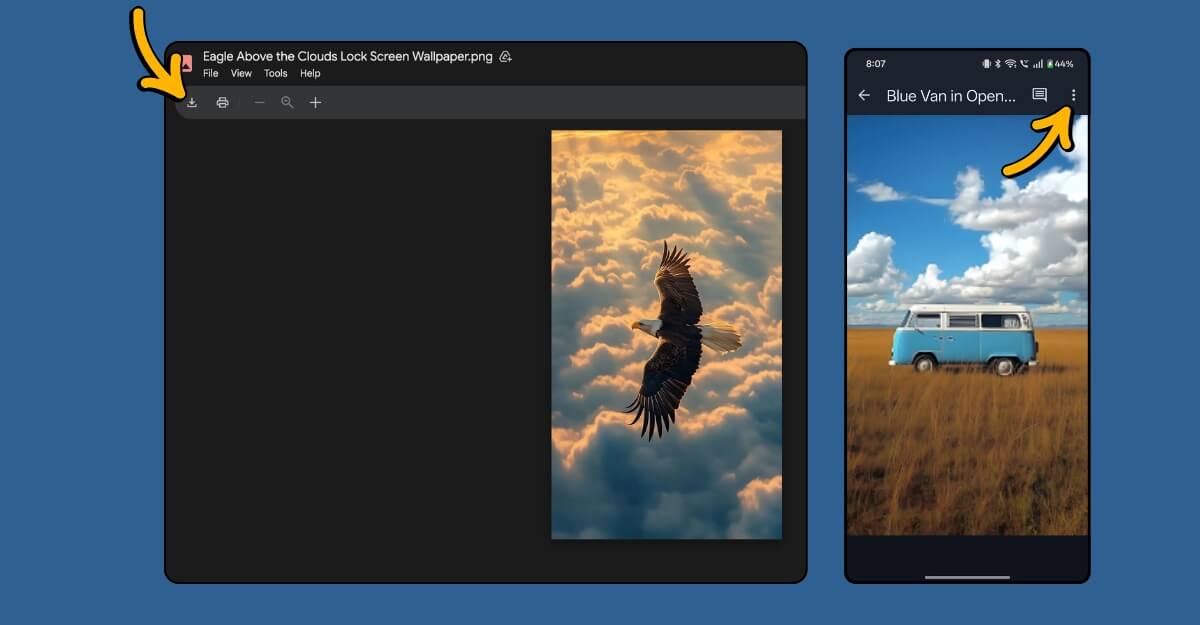
Task: Open the Tools menu
Action: pos(275,73)
